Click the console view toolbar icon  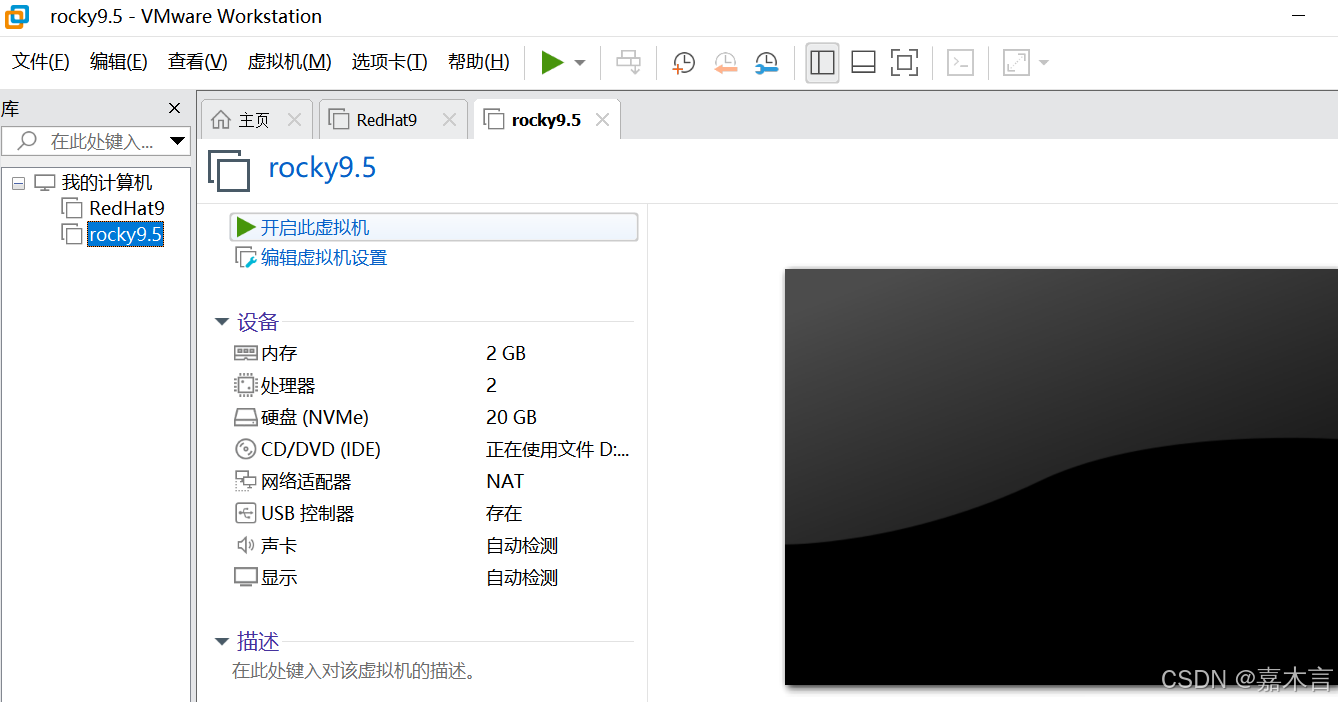pos(960,62)
